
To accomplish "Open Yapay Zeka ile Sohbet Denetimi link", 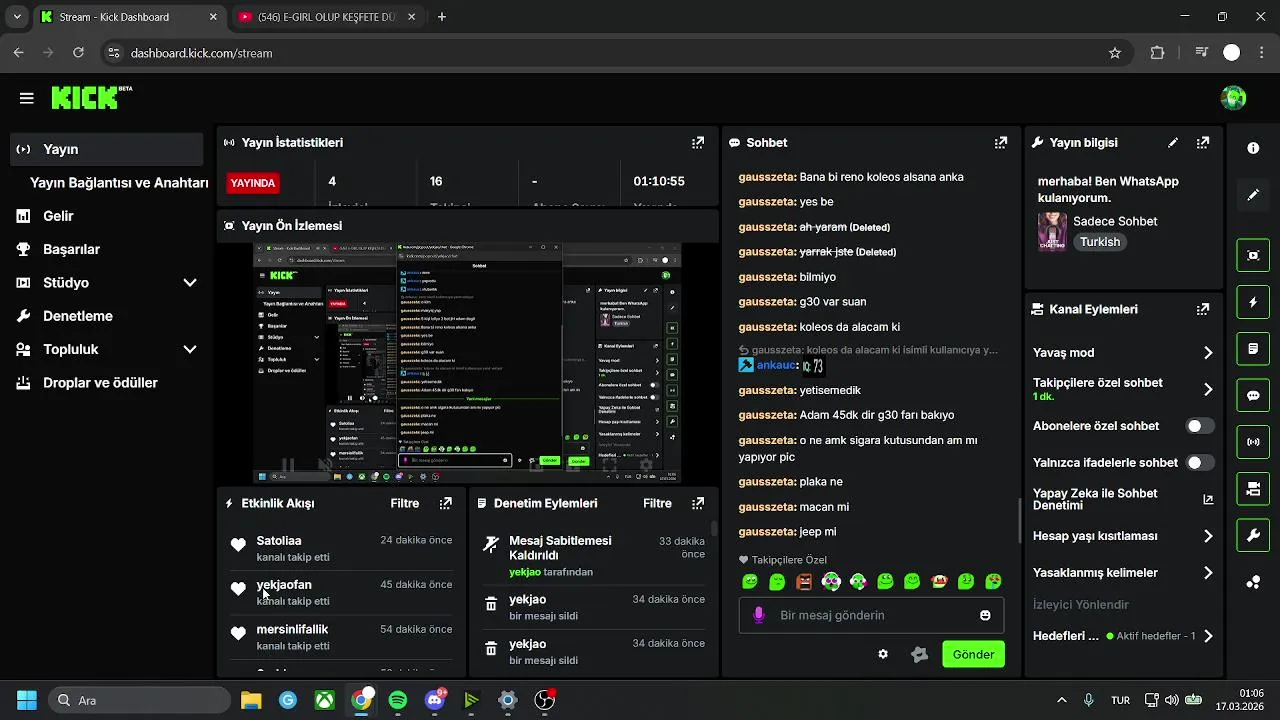I will tap(1123, 499).
